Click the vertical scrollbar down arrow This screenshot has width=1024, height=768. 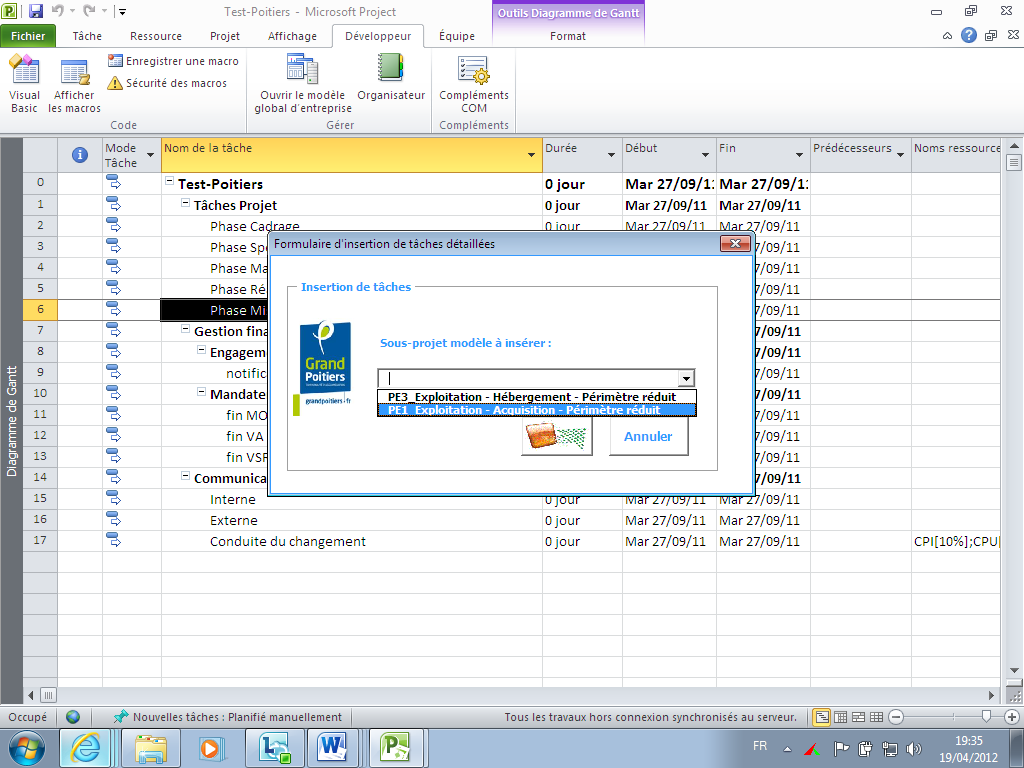1014,671
